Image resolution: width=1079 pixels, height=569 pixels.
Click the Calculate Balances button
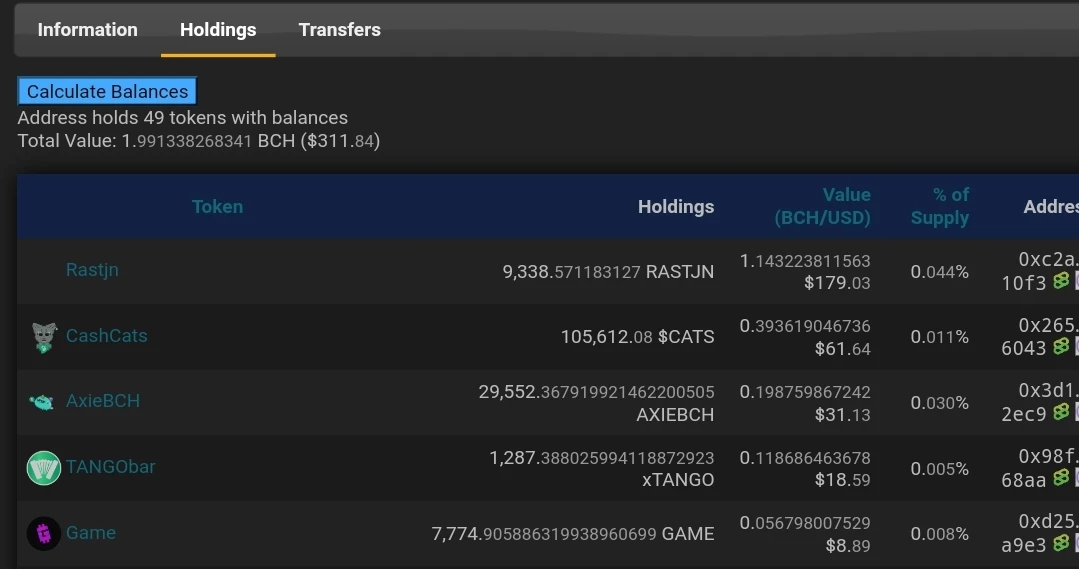pyautogui.click(x=107, y=91)
